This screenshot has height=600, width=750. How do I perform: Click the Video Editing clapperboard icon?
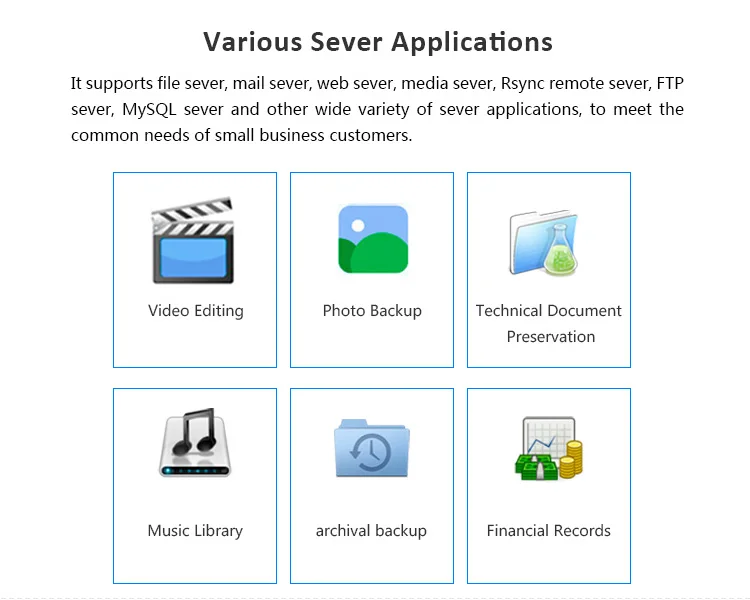tap(193, 240)
